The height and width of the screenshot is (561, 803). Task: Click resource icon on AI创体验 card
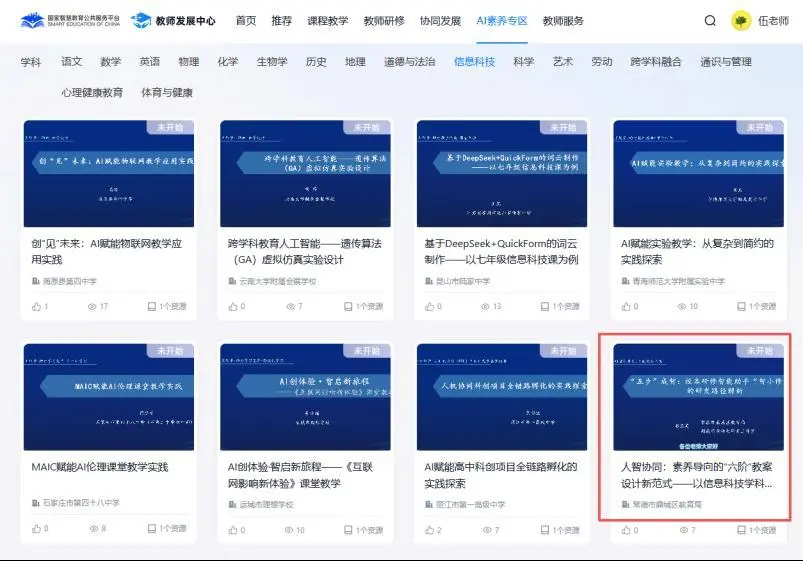[348, 530]
